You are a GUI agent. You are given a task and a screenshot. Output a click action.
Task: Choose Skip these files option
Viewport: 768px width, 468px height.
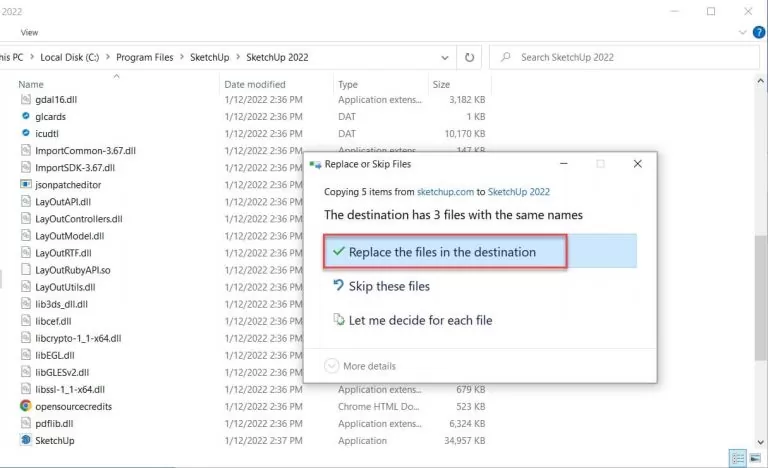[389, 286]
